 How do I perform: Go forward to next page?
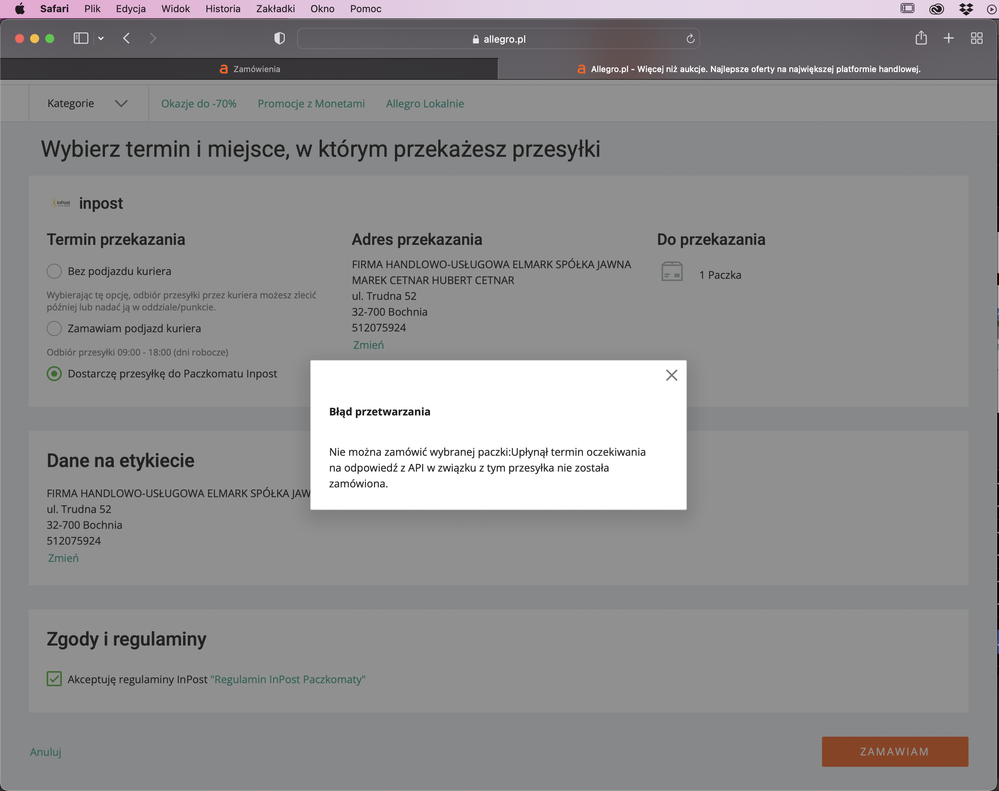(x=152, y=38)
